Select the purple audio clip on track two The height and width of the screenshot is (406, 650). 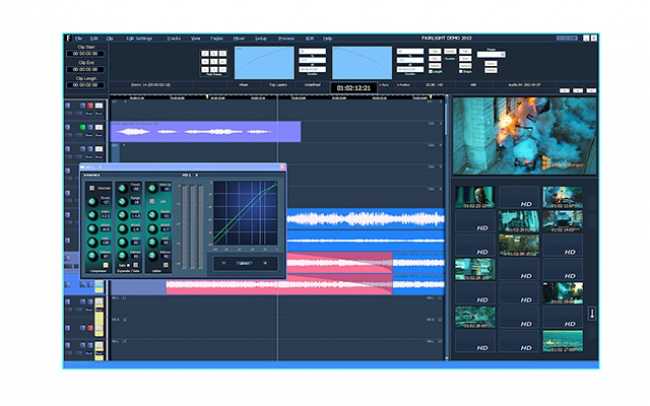tap(206, 132)
